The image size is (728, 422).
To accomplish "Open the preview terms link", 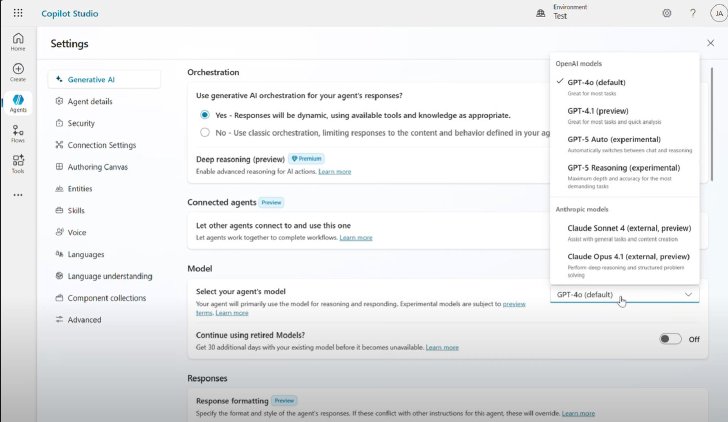I will pyautogui.click(x=514, y=304).
